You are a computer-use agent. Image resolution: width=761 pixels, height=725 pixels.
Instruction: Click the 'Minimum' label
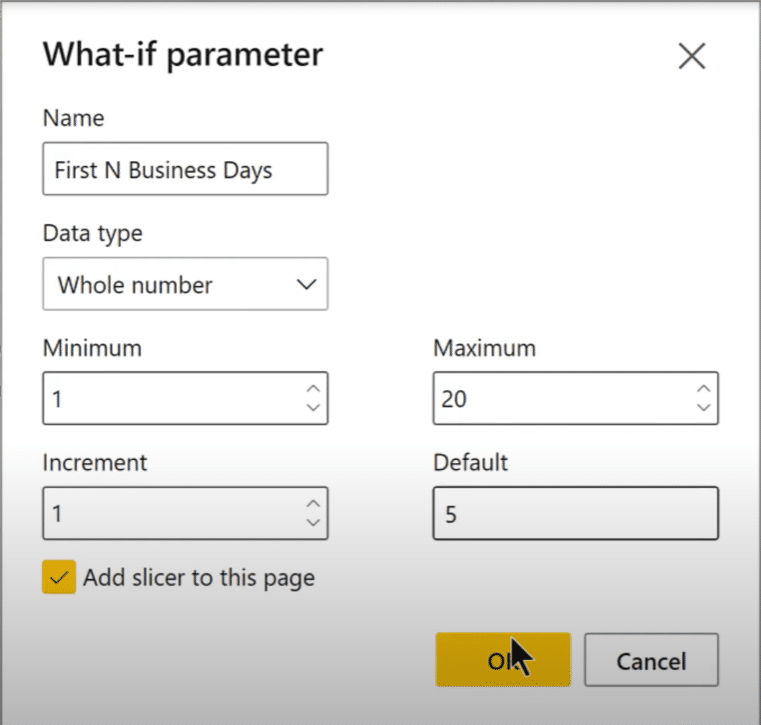coord(92,348)
